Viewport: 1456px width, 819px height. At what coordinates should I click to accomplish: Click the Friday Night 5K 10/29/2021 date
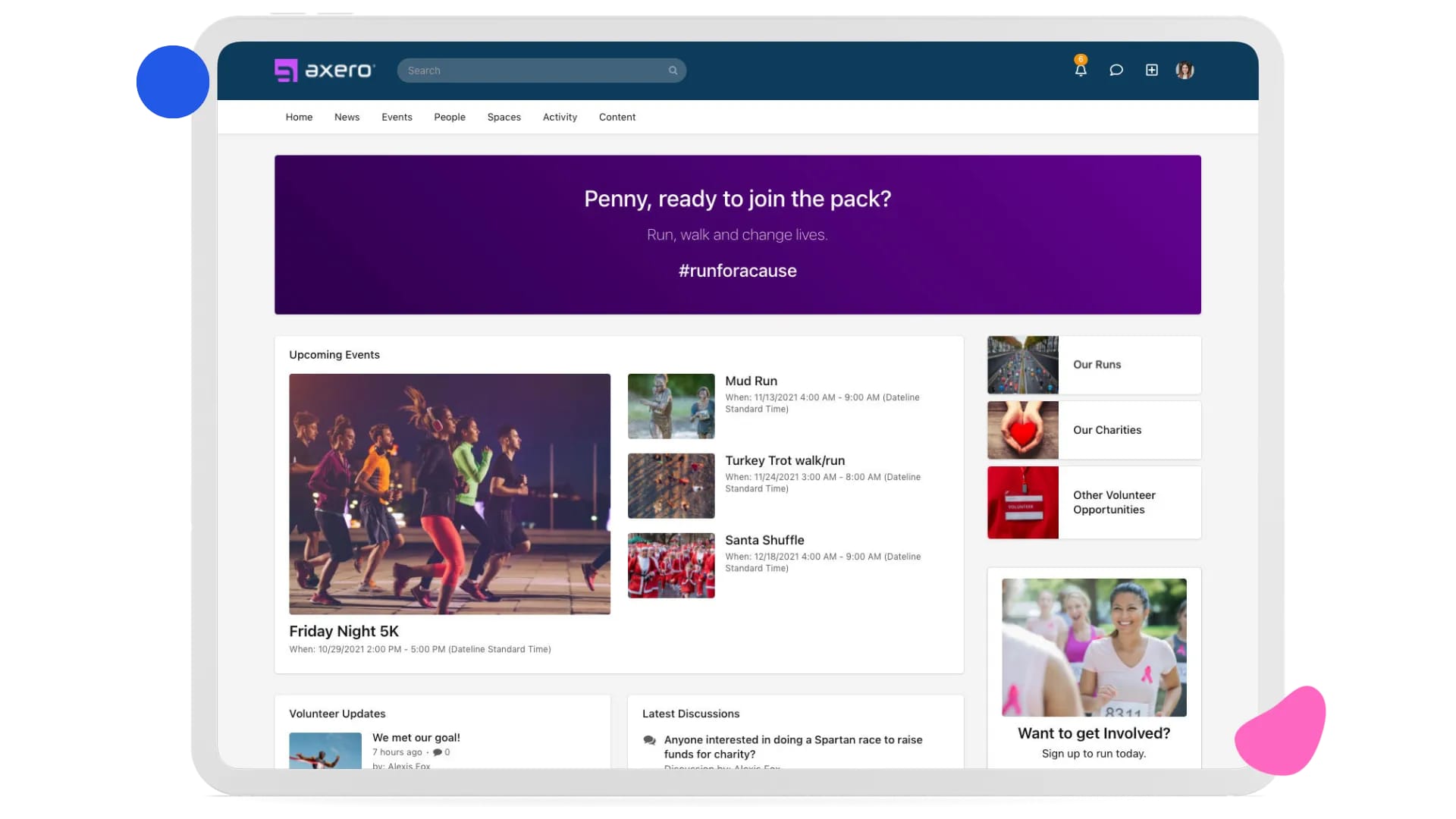[x=419, y=650]
